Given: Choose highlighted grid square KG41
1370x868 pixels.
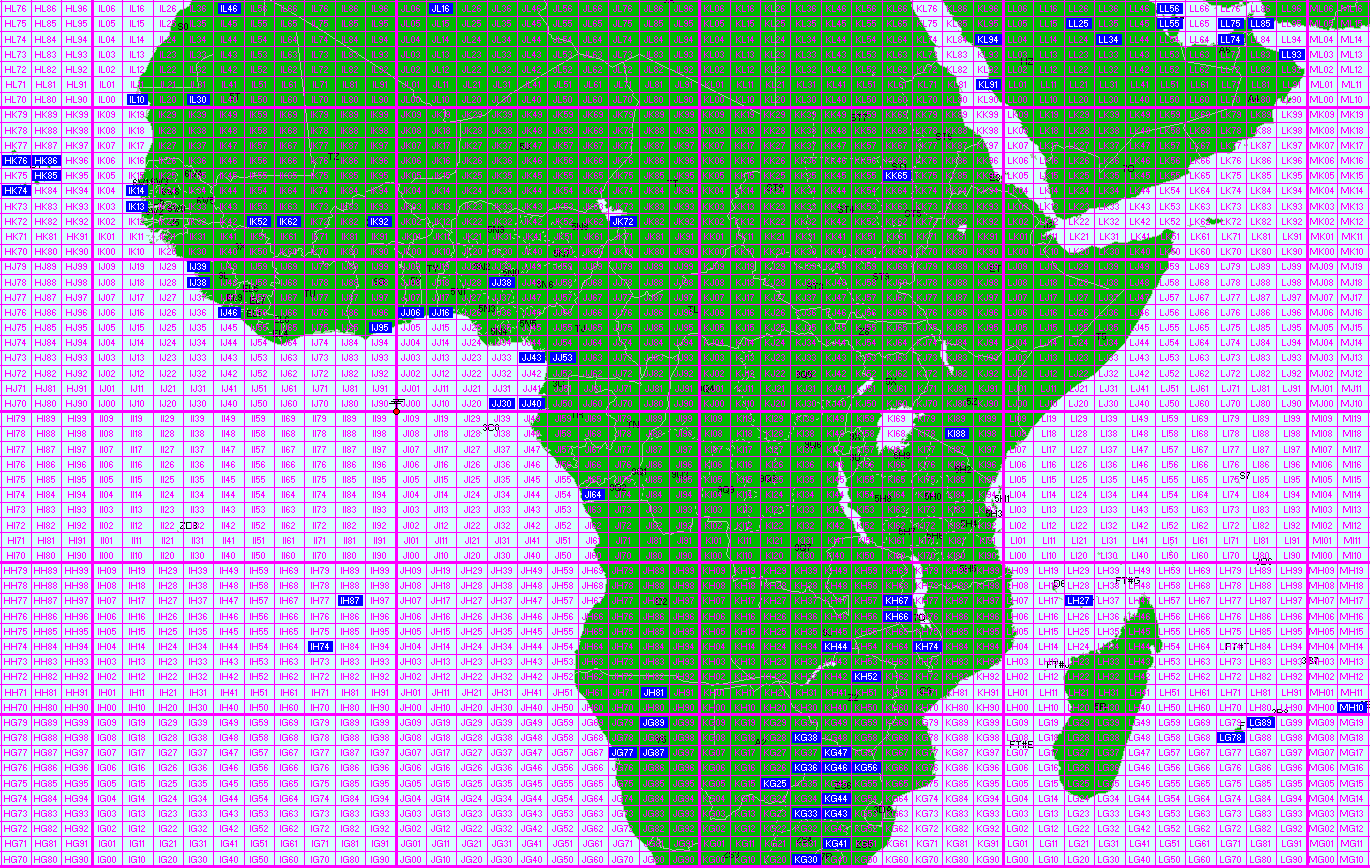Looking at the screenshot, I should tap(836, 843).
